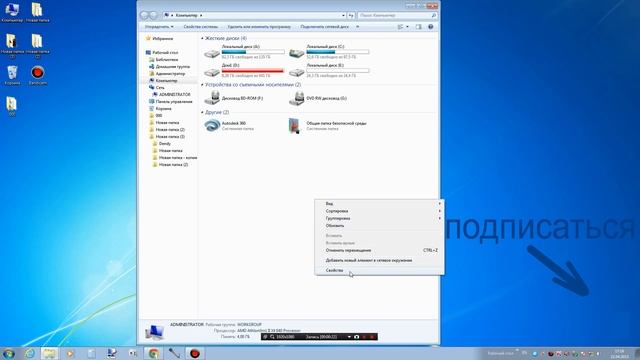Open the recorder bar dropdown arrow
The image size is (640, 360).
(349, 337)
